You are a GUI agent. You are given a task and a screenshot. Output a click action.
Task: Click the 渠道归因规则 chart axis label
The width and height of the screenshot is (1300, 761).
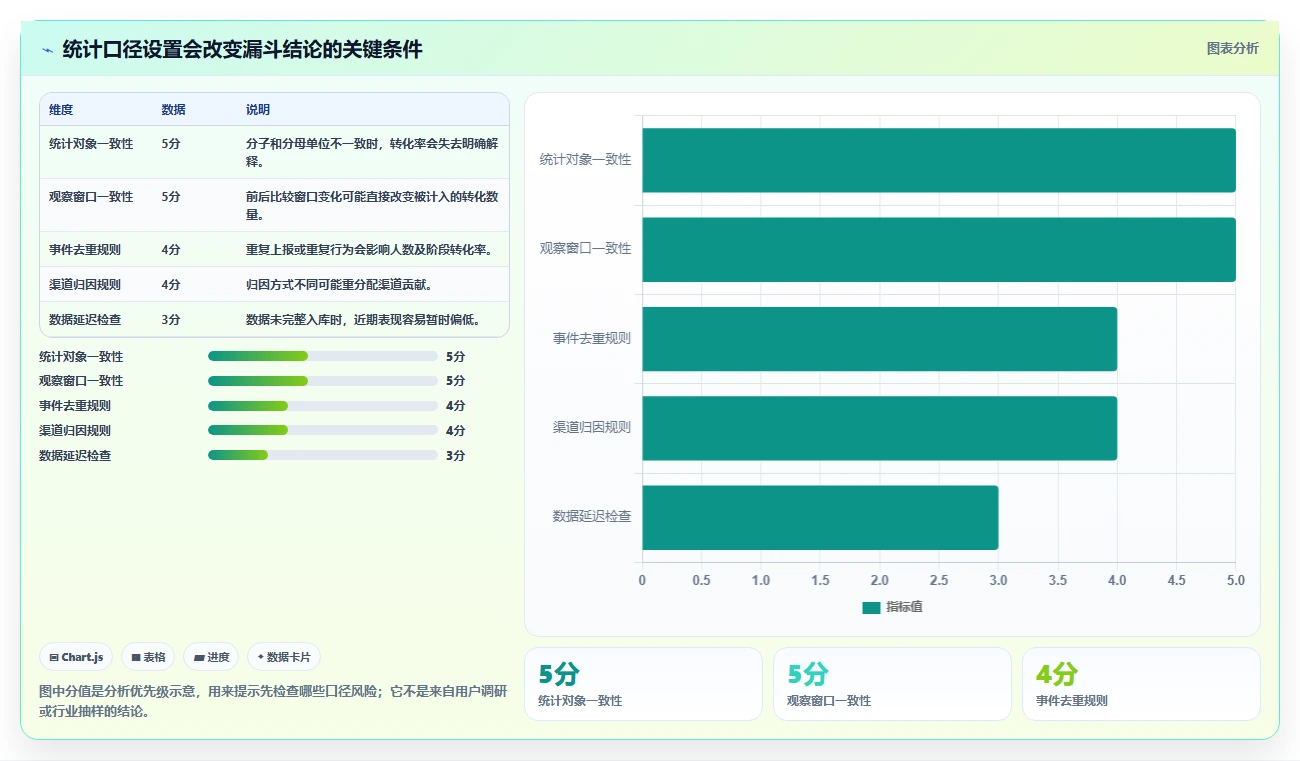pyautogui.click(x=592, y=428)
